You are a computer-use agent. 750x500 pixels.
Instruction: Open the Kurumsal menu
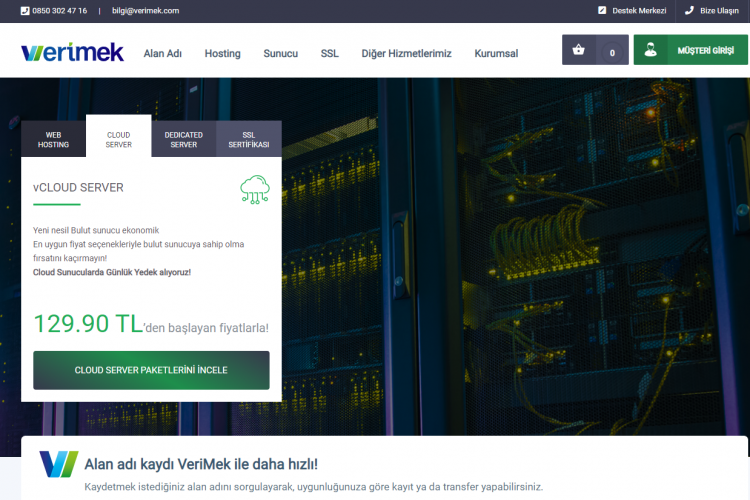click(496, 54)
